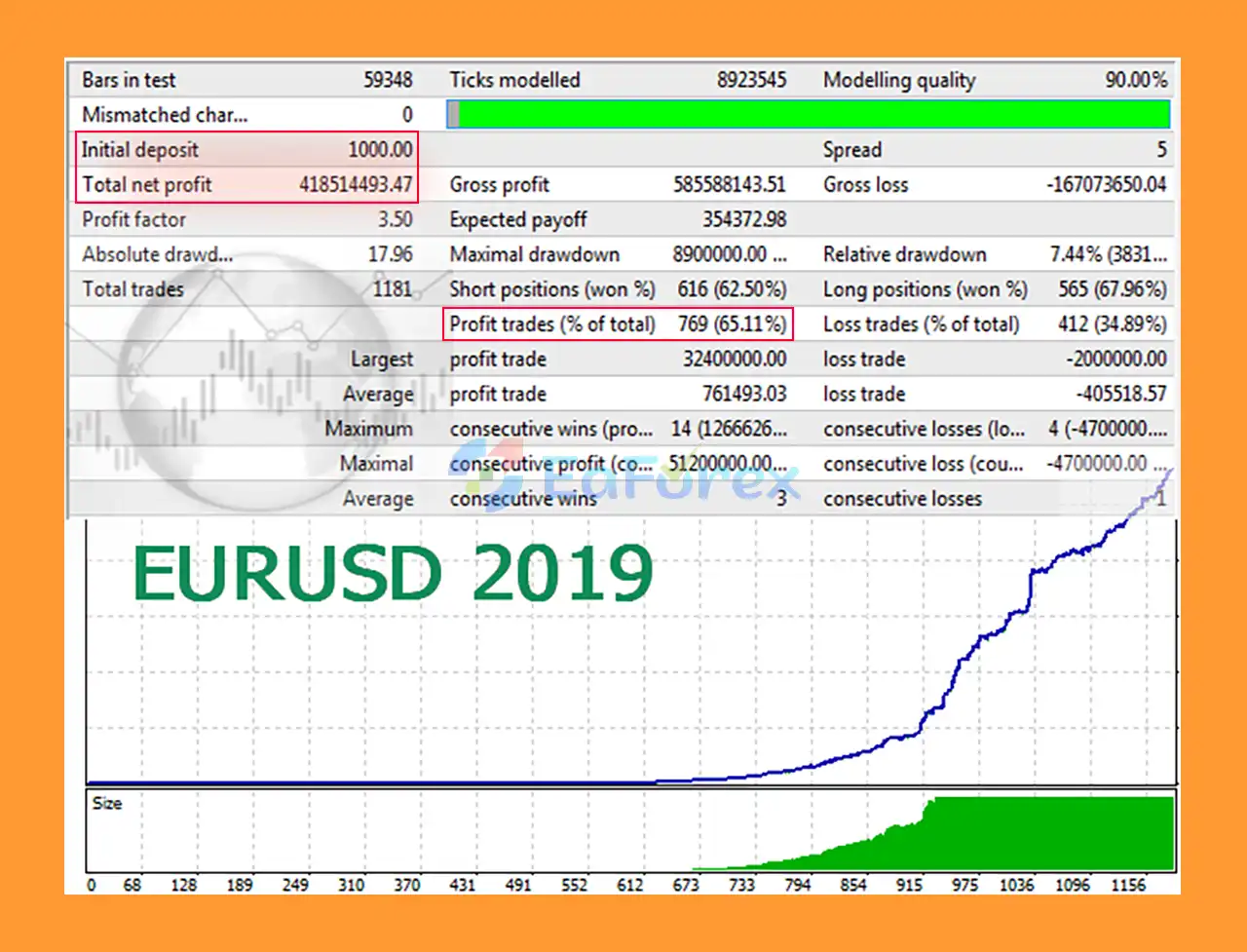Select the Total net profit value

[x=356, y=184]
